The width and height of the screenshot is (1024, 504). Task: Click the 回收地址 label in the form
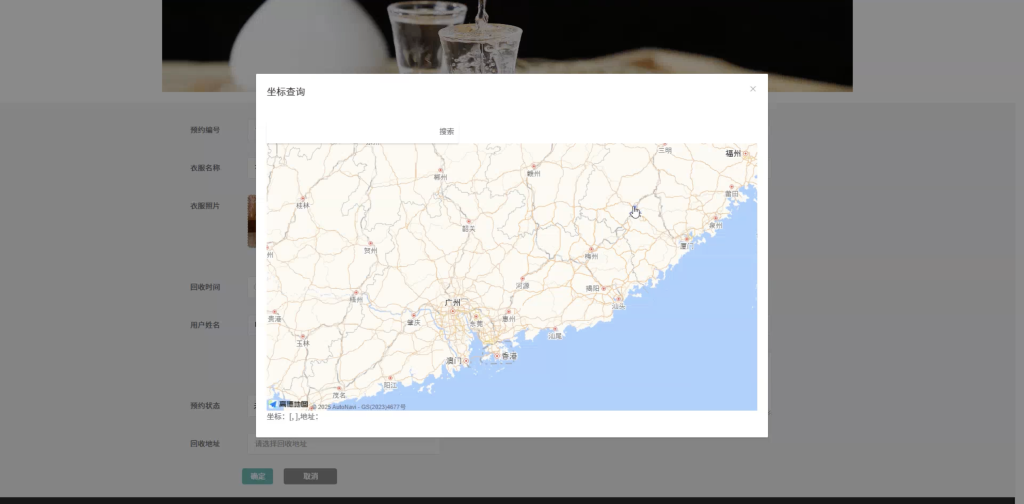pyautogui.click(x=205, y=443)
